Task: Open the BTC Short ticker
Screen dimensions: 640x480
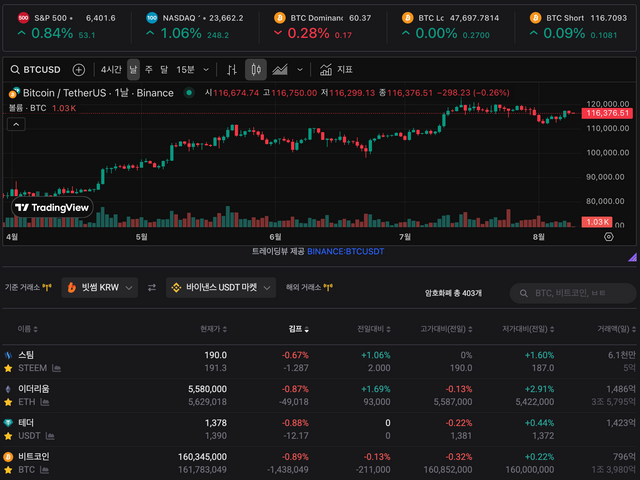Action: point(578,26)
